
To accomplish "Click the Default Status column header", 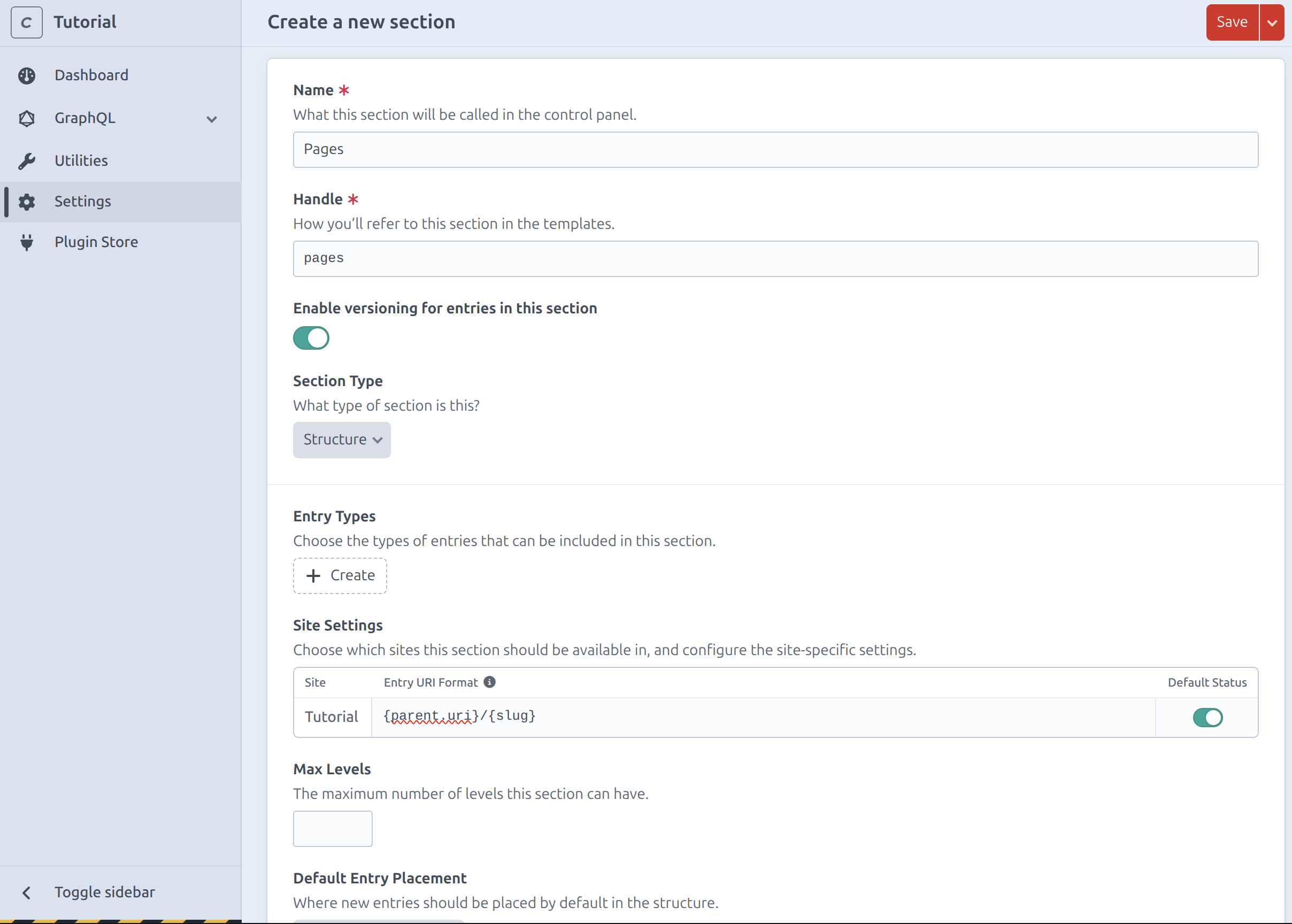I will coord(1207,682).
